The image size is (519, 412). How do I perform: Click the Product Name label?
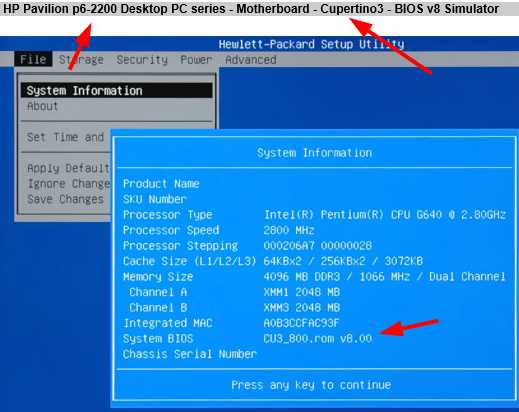(x=161, y=184)
